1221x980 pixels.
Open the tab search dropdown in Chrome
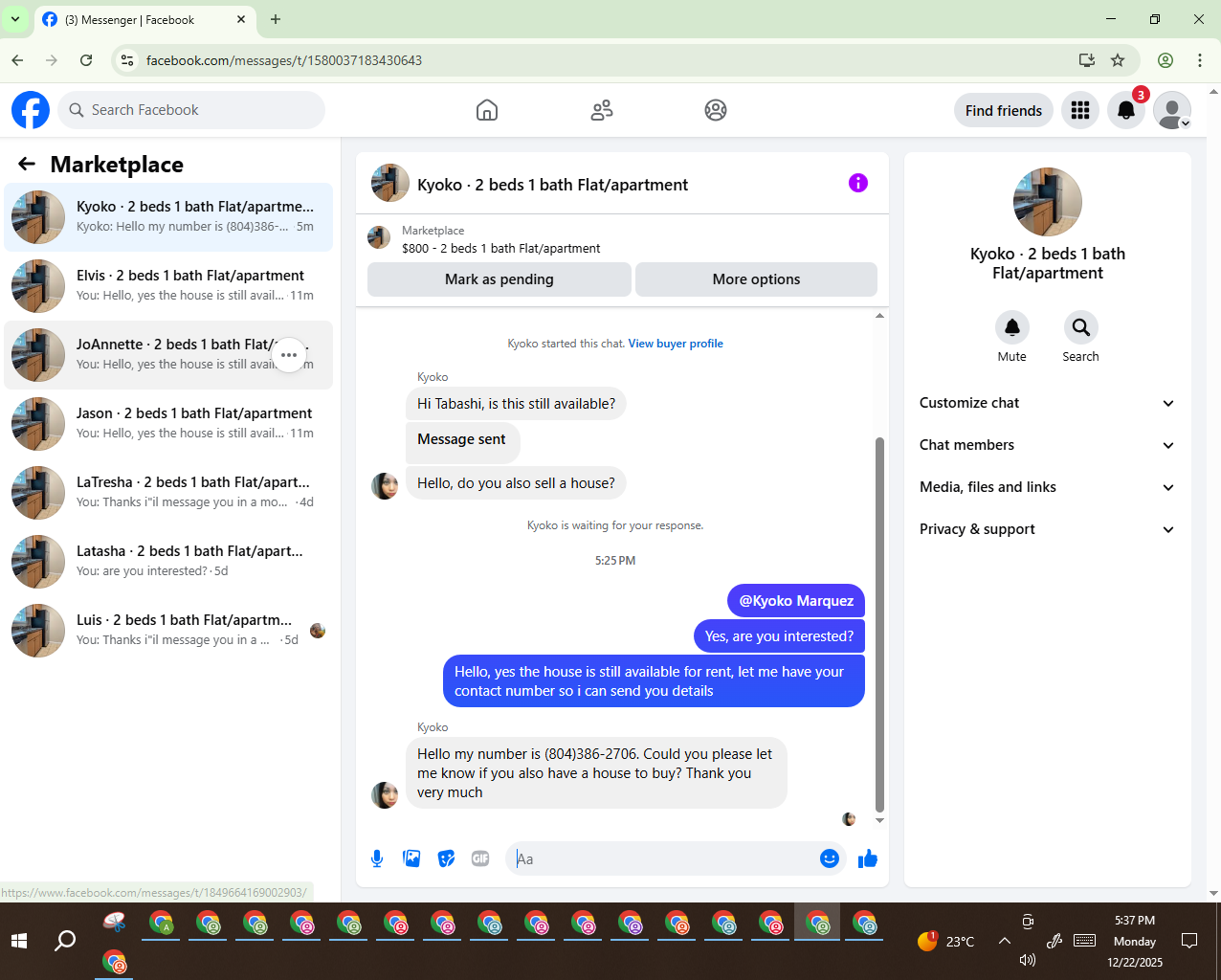[x=15, y=19]
